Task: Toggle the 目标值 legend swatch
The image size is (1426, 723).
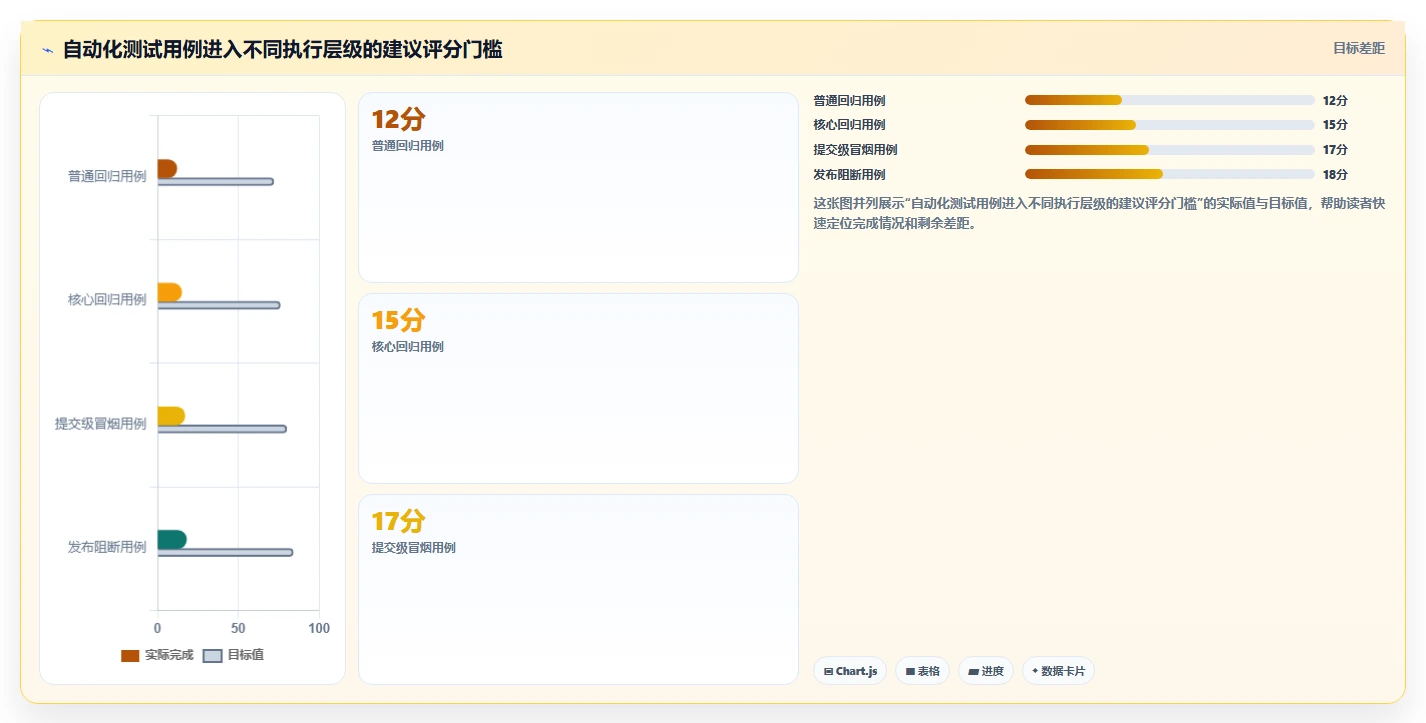Action: pyautogui.click(x=212, y=656)
